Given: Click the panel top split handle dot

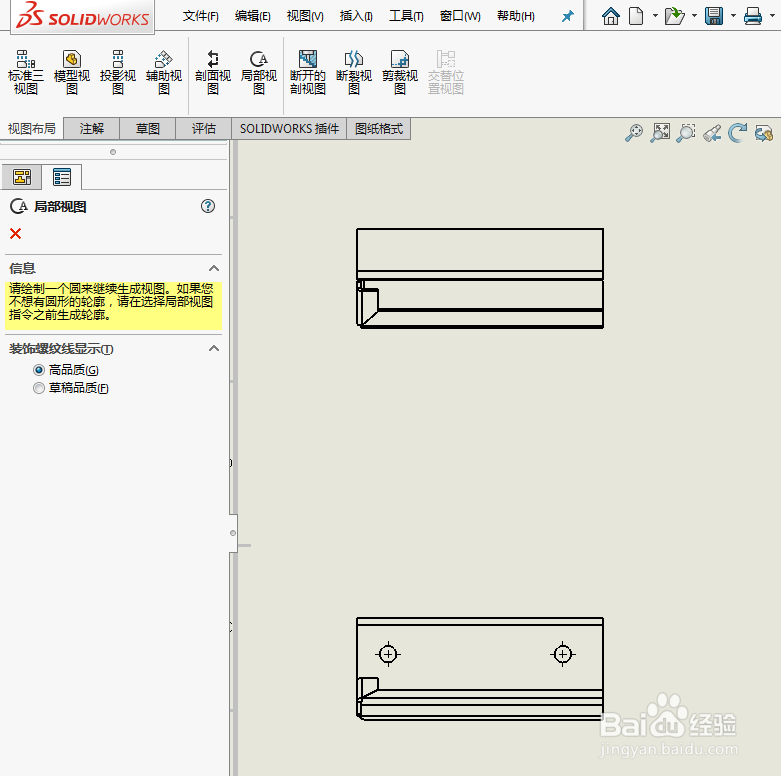Looking at the screenshot, I should tap(113, 152).
